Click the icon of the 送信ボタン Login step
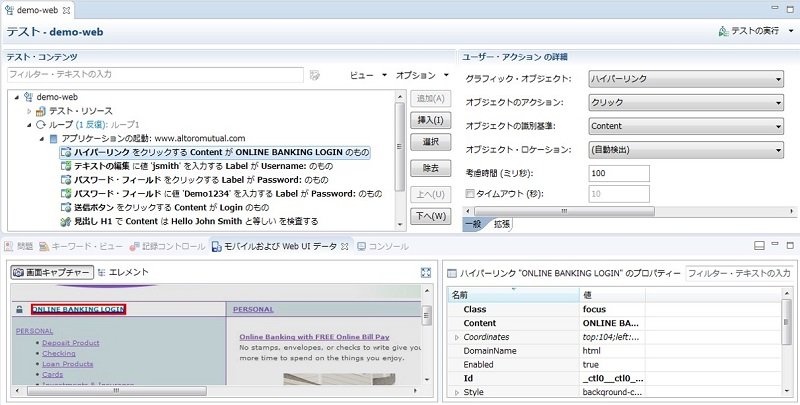Screen dimensions: 800x405 click(x=65, y=208)
